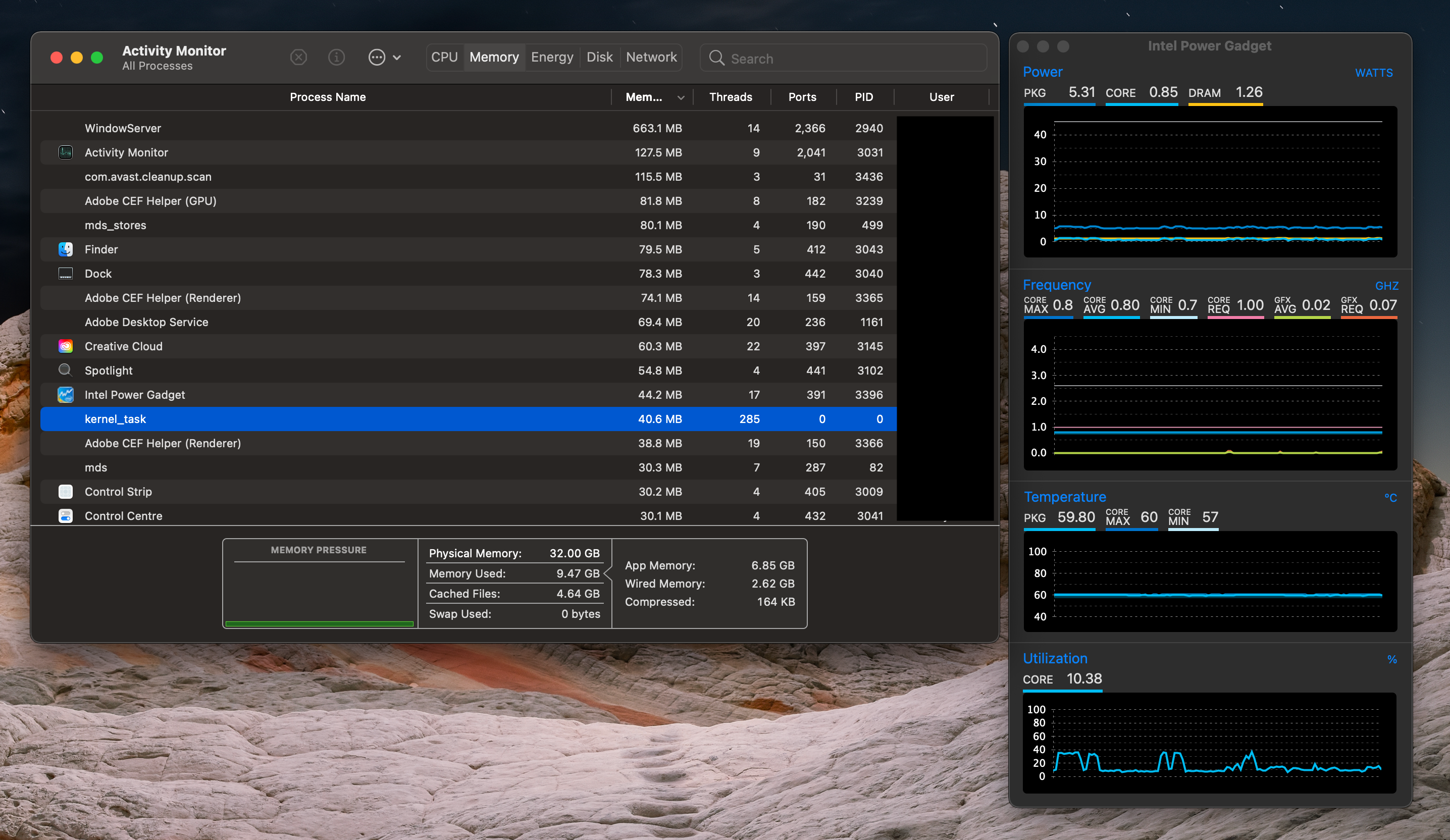Click the Control Centre process icon

pyautogui.click(x=66, y=516)
